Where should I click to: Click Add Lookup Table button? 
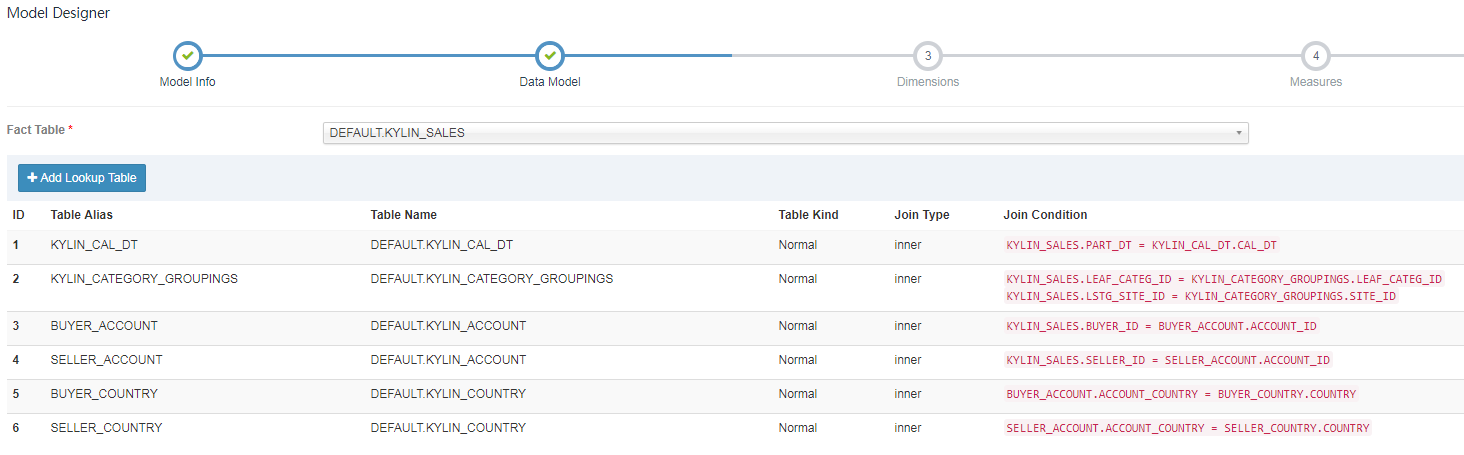coord(82,178)
